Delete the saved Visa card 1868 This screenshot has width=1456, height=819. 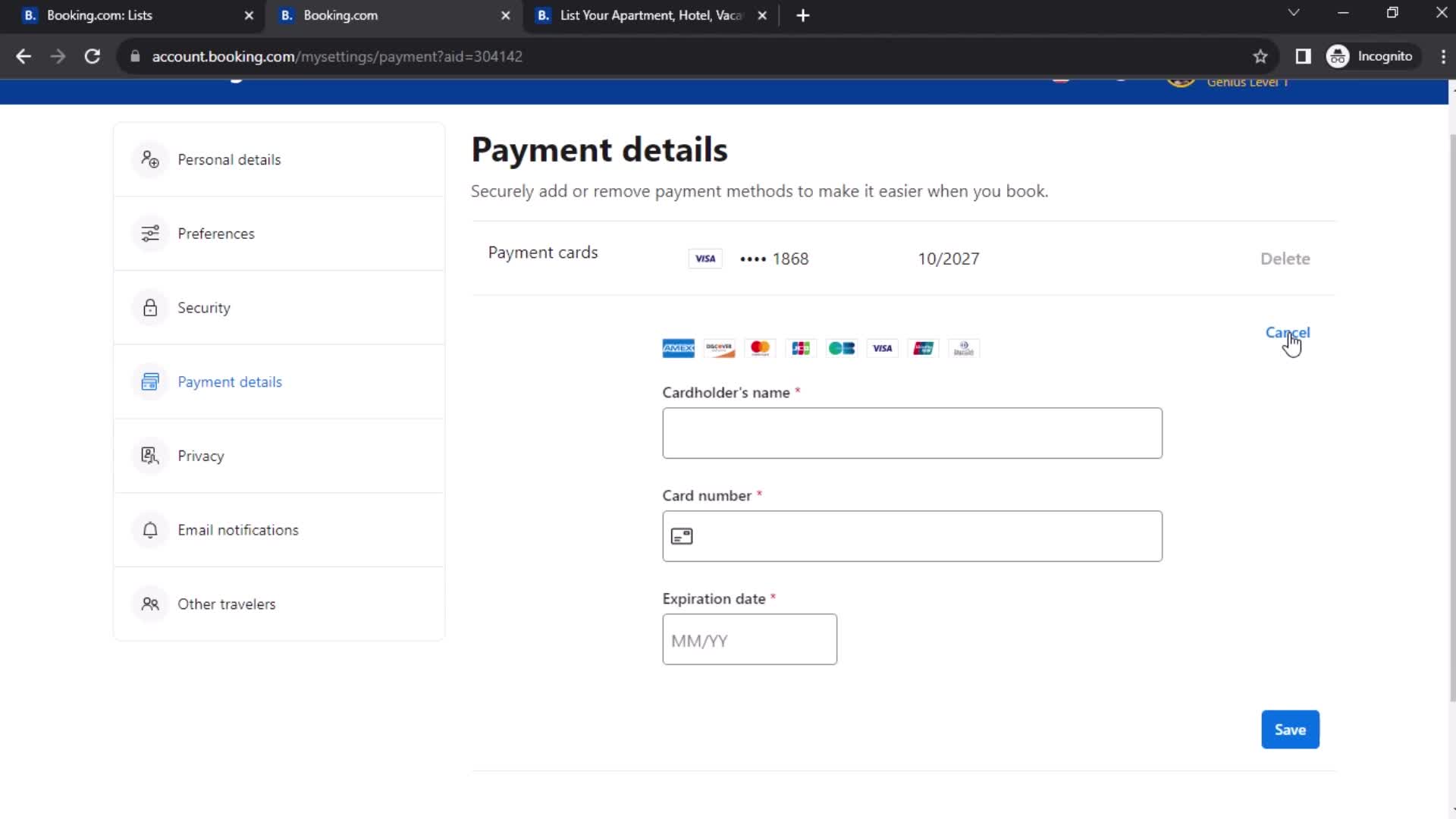(x=1285, y=259)
